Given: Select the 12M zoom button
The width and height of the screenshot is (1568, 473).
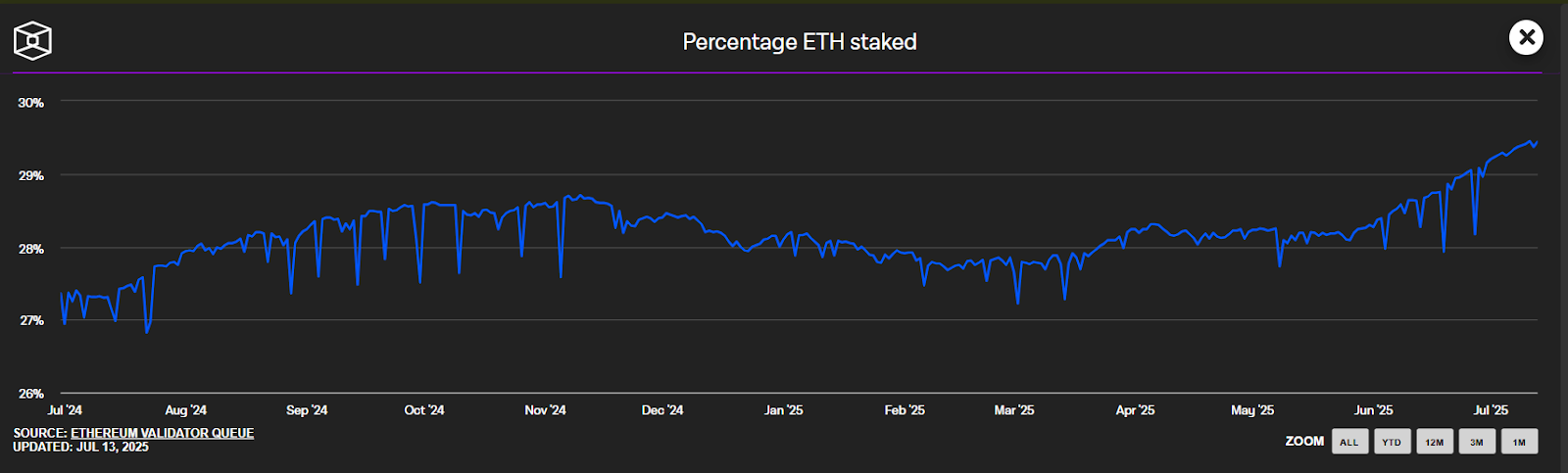Looking at the screenshot, I should (1435, 442).
